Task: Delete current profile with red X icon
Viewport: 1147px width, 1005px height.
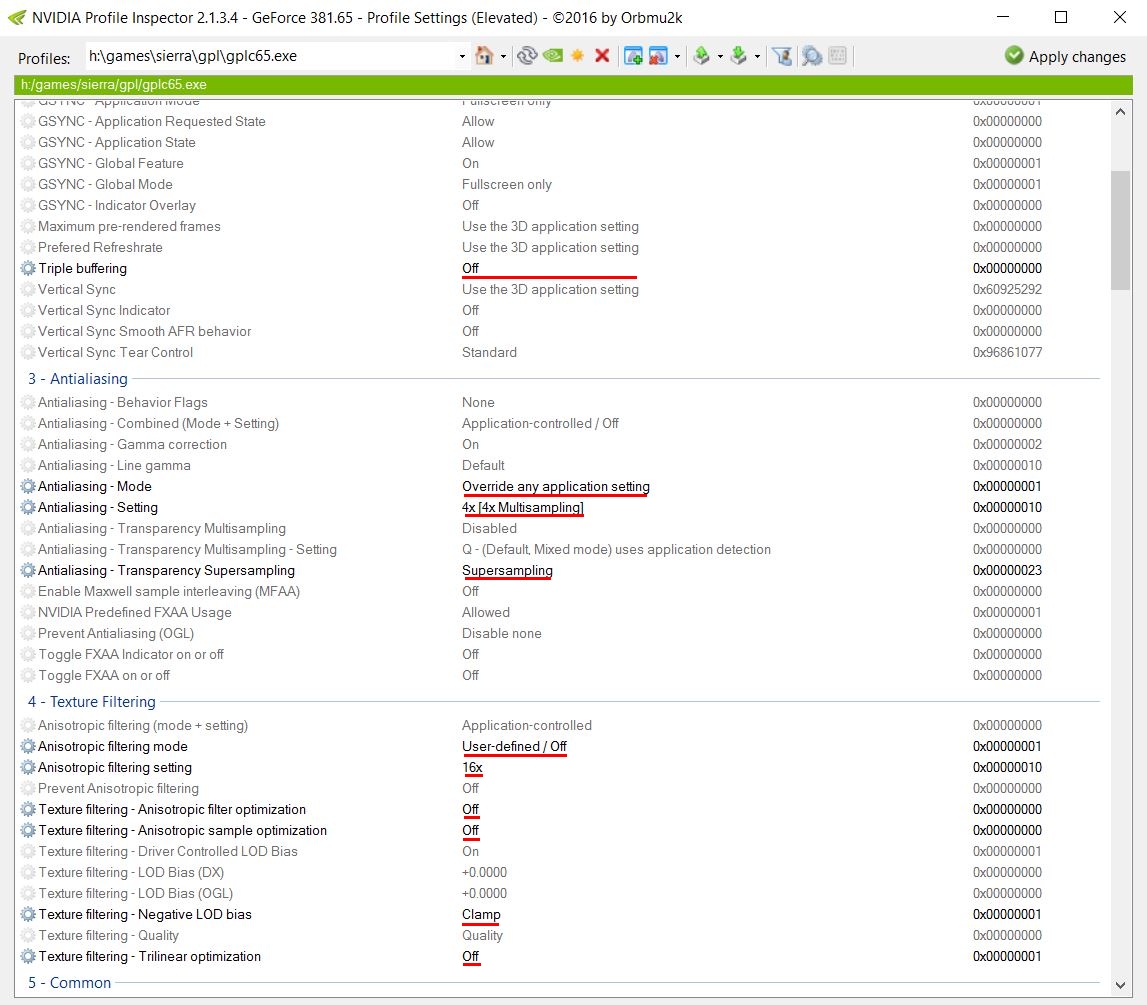Action: 602,56
